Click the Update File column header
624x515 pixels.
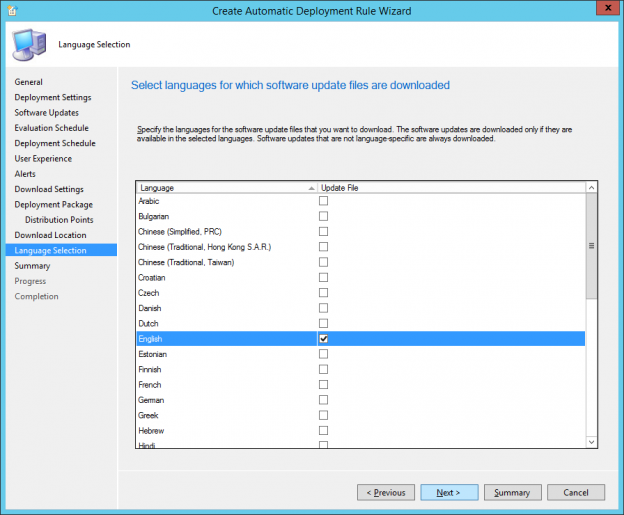click(450, 187)
